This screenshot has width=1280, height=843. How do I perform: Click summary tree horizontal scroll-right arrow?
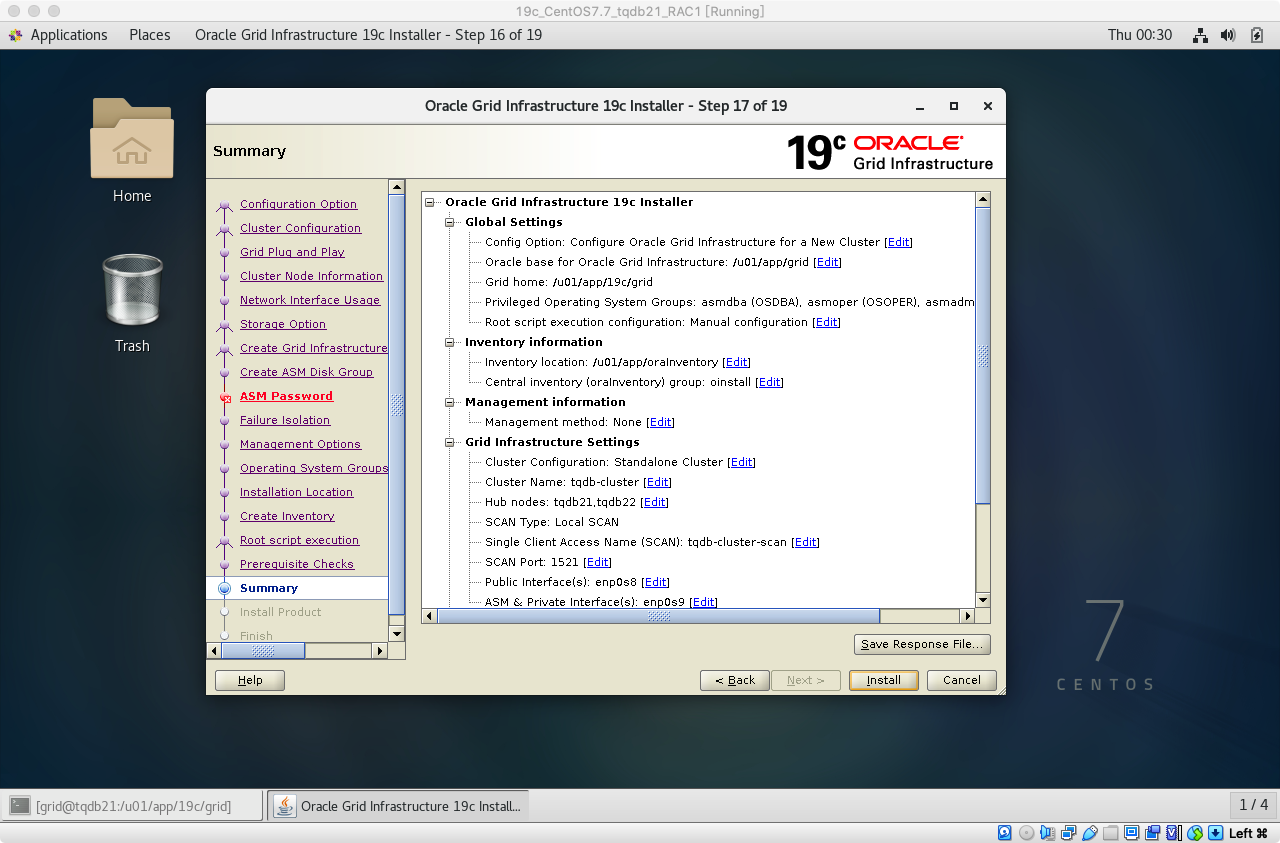pos(967,616)
